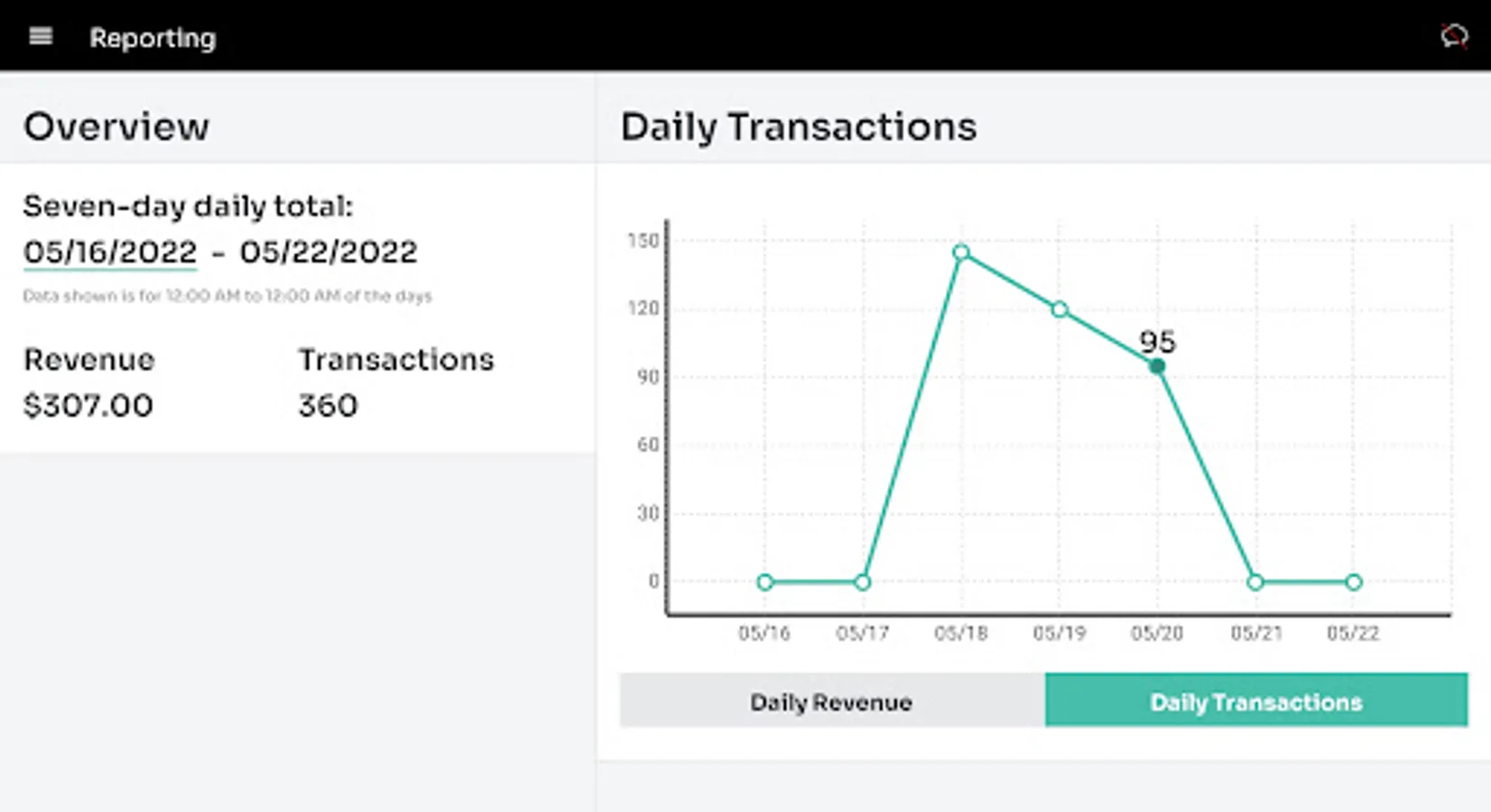This screenshot has height=812, width=1491.
Task: Click the Reporting title in header
Action: [x=153, y=38]
